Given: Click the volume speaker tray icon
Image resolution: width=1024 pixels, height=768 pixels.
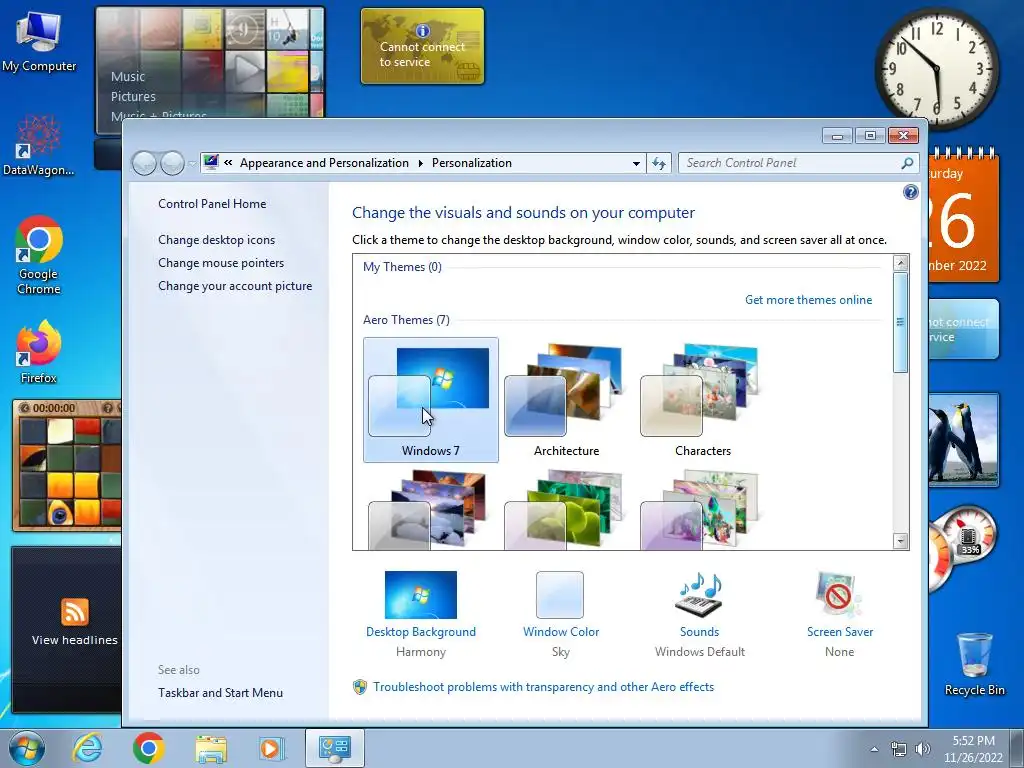Looking at the screenshot, I should click(x=922, y=749).
